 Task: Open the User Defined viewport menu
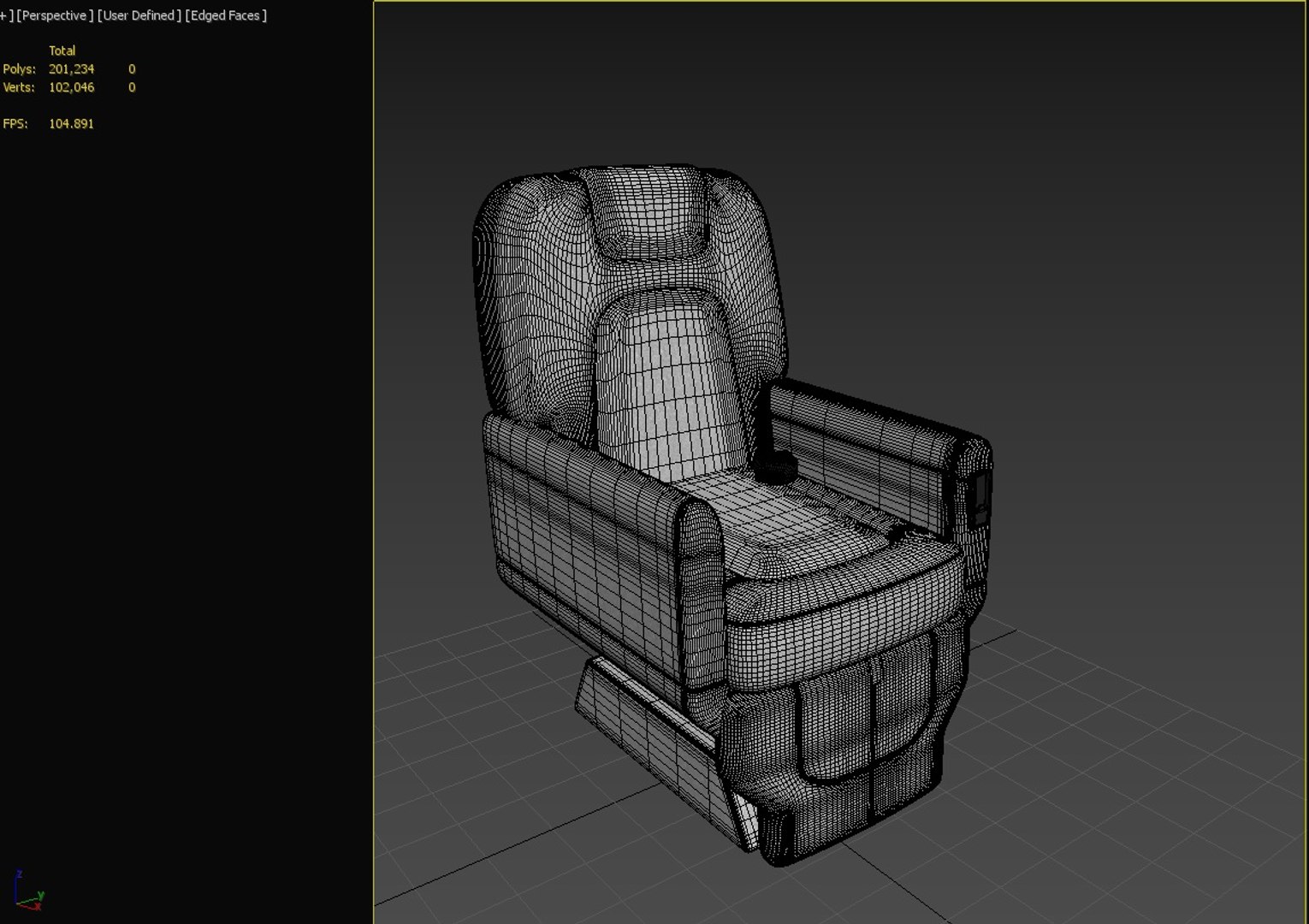(139, 15)
